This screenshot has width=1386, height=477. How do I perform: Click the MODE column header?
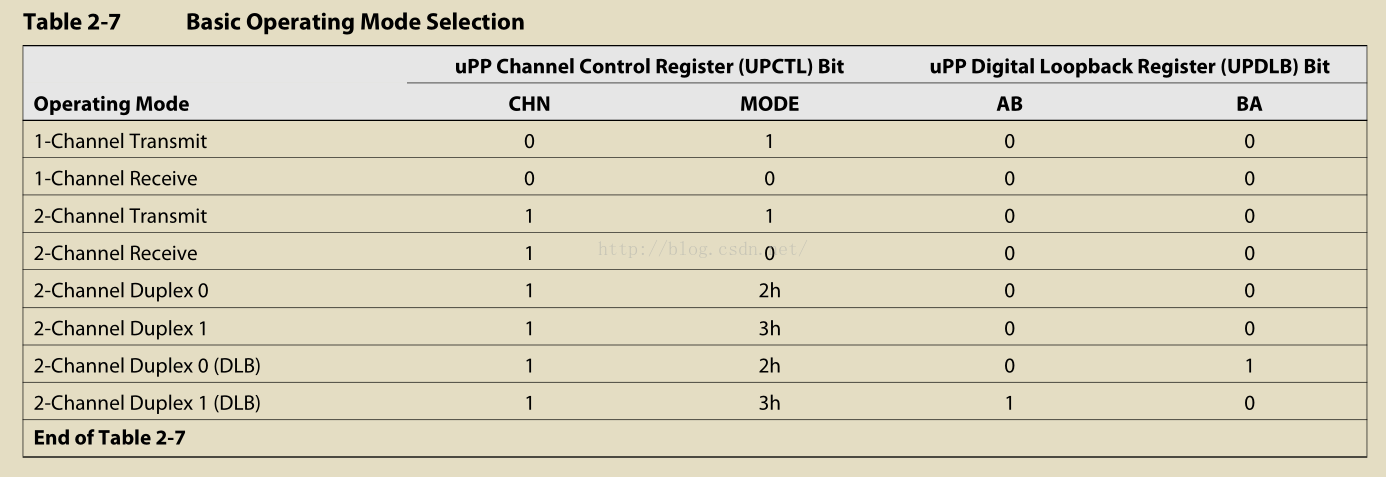[x=769, y=104]
